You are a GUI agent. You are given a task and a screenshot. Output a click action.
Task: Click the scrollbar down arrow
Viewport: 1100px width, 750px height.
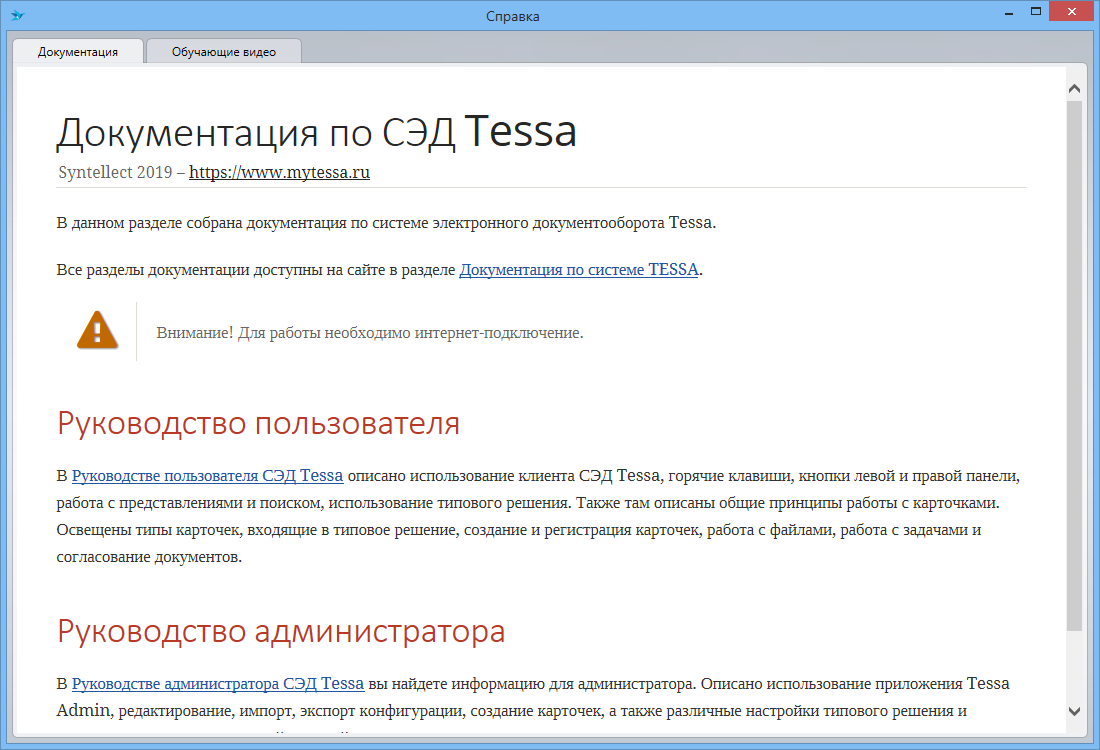click(1074, 711)
